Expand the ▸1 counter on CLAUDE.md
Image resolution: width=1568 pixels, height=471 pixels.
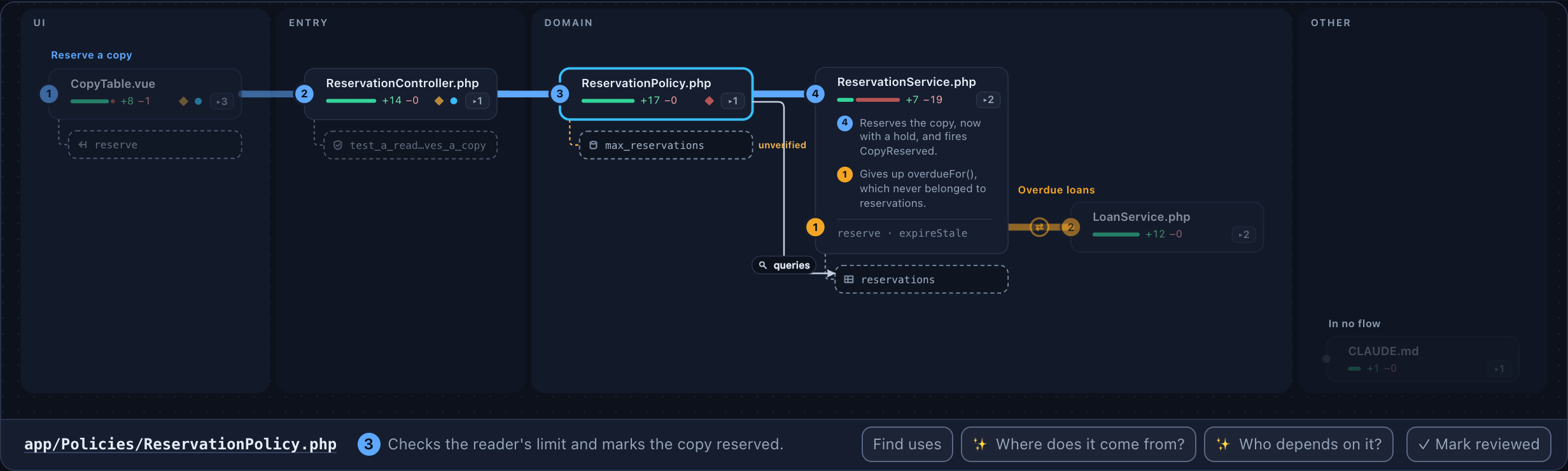(x=1500, y=369)
